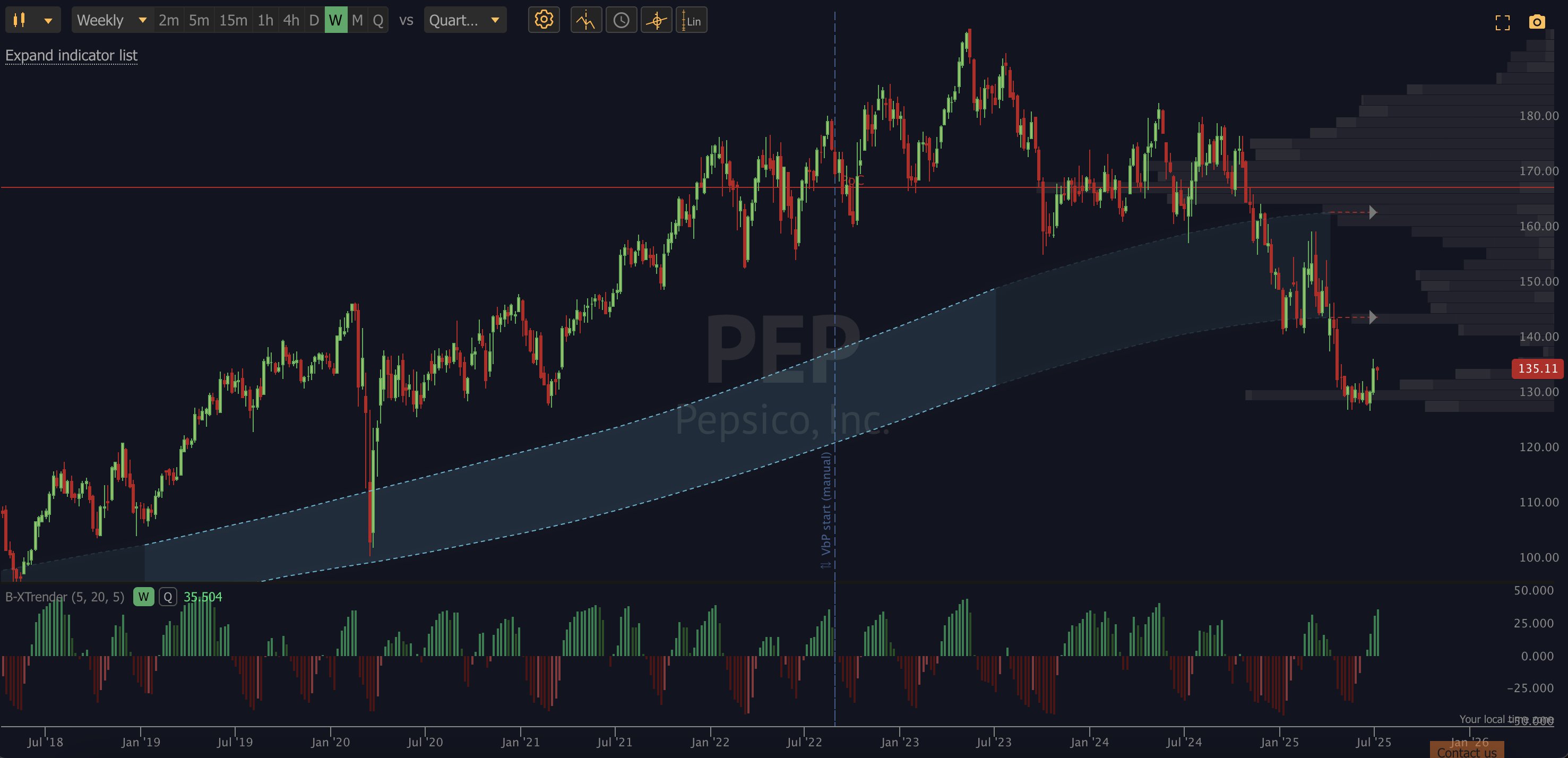Screen dimensions: 1568x758
Task: Toggle the crosshair cursor tool
Action: click(656, 20)
